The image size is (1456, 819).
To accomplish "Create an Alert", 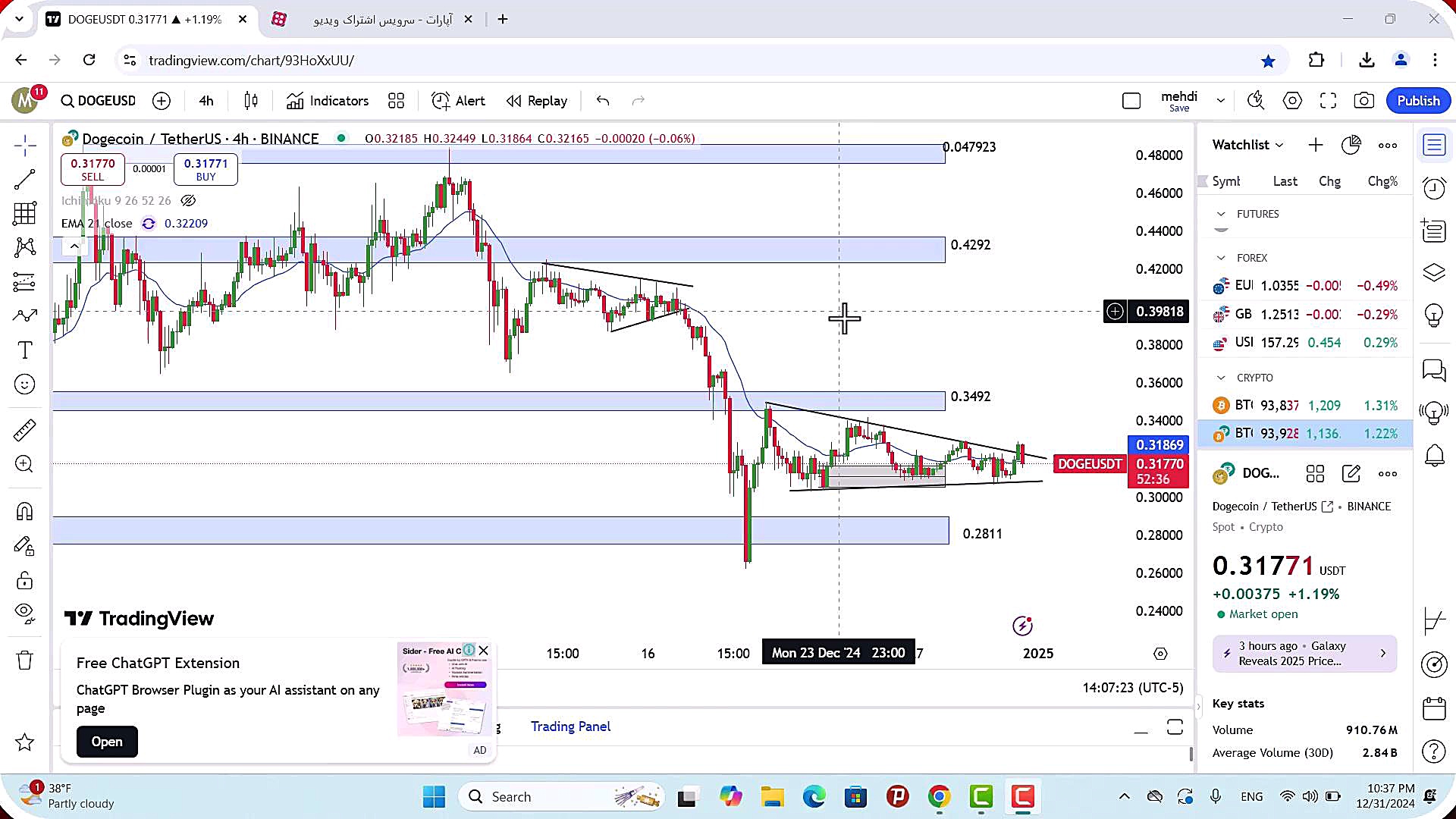I will tap(458, 101).
